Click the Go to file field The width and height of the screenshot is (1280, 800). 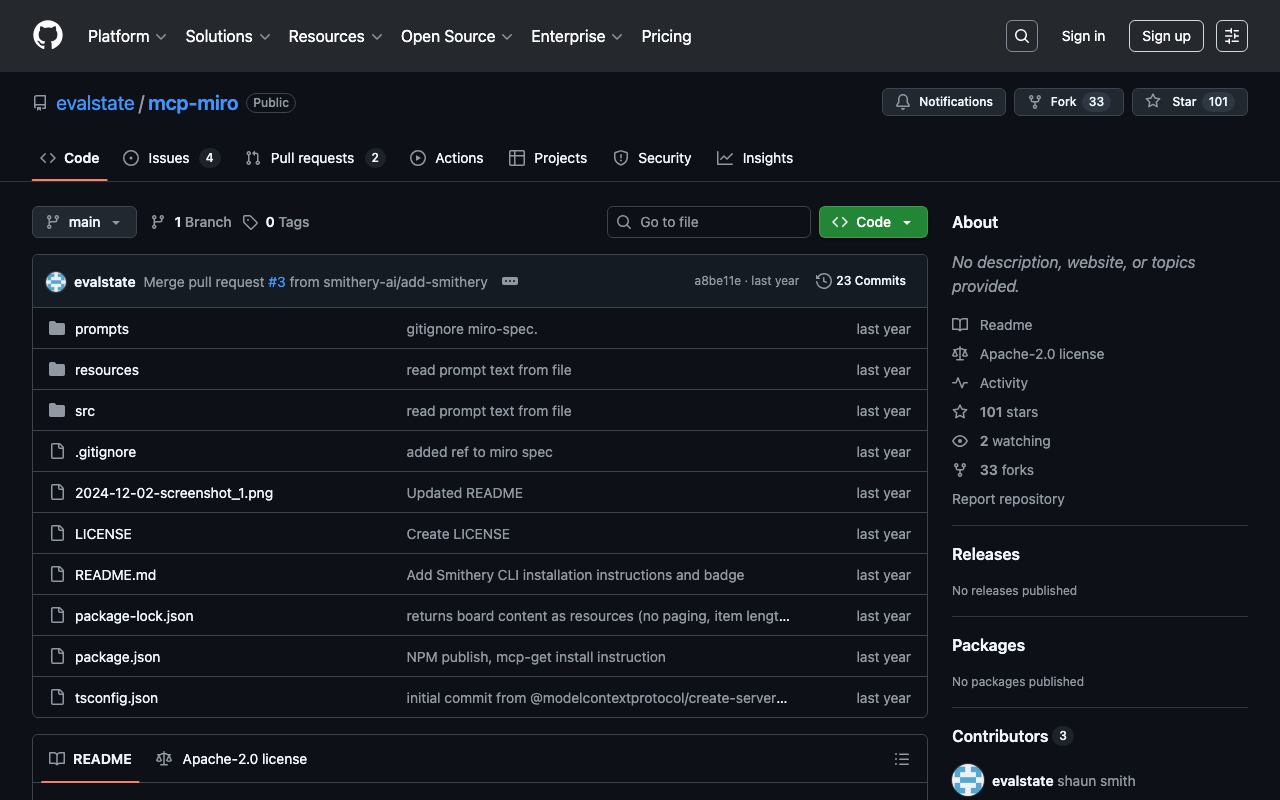709,222
